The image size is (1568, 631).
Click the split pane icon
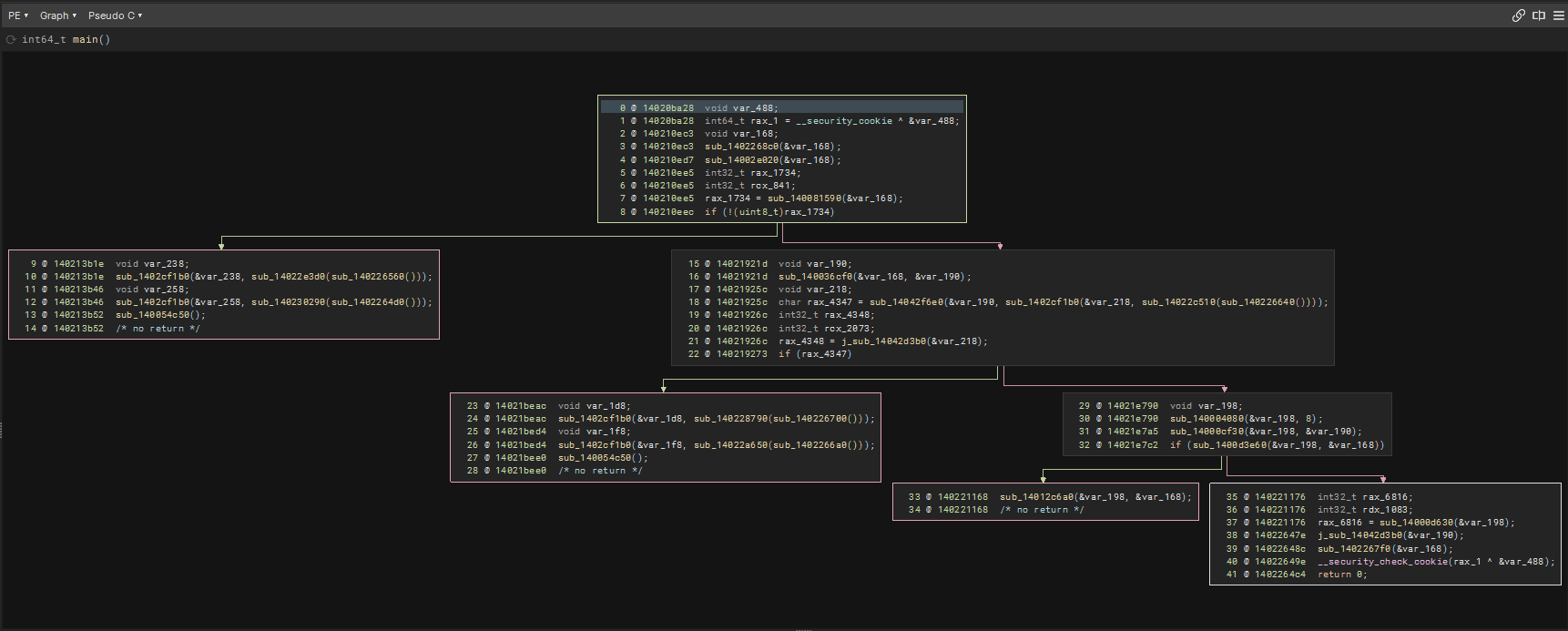point(1539,15)
